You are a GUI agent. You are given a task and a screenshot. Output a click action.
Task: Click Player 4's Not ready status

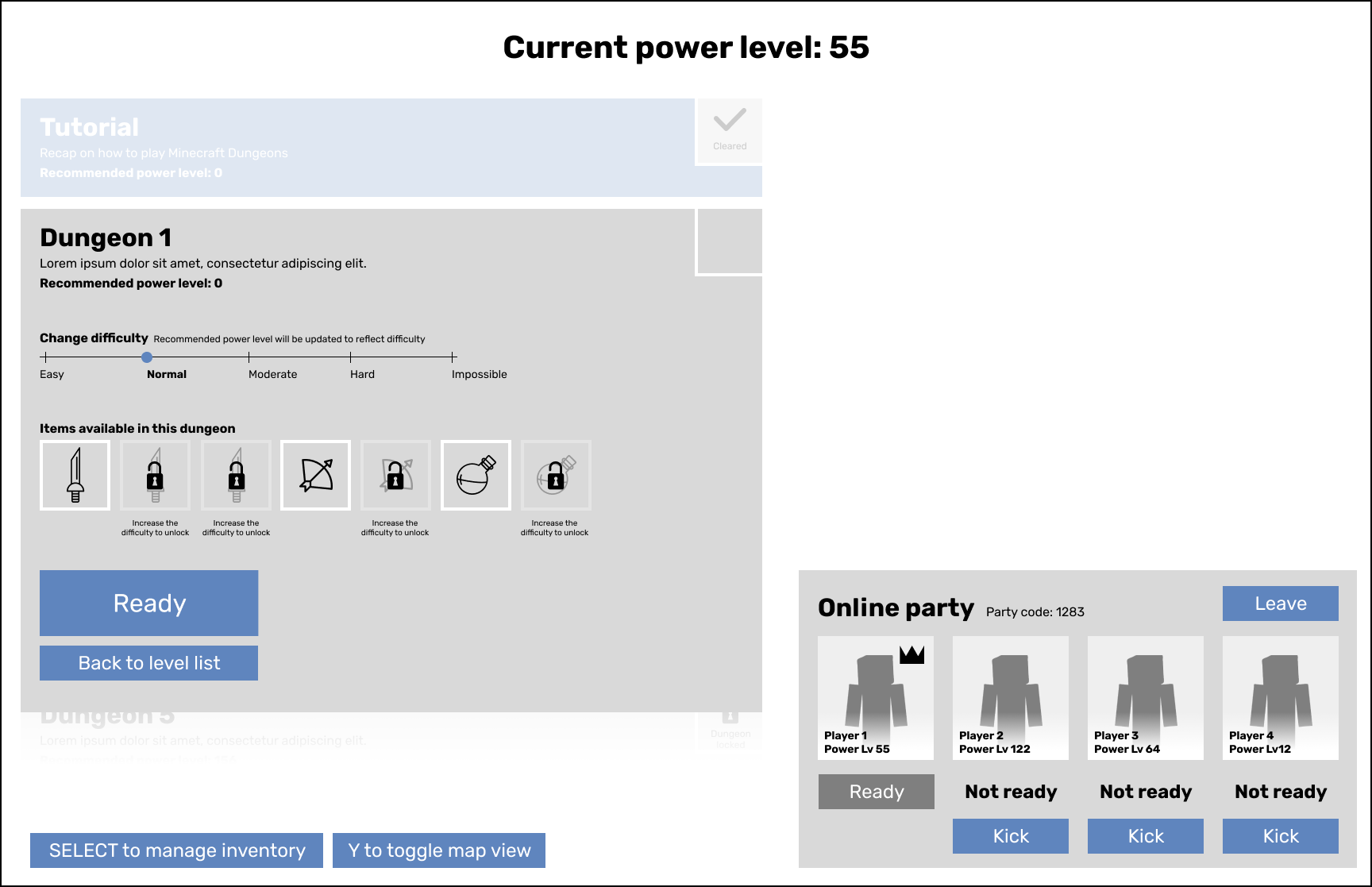pyautogui.click(x=1281, y=792)
